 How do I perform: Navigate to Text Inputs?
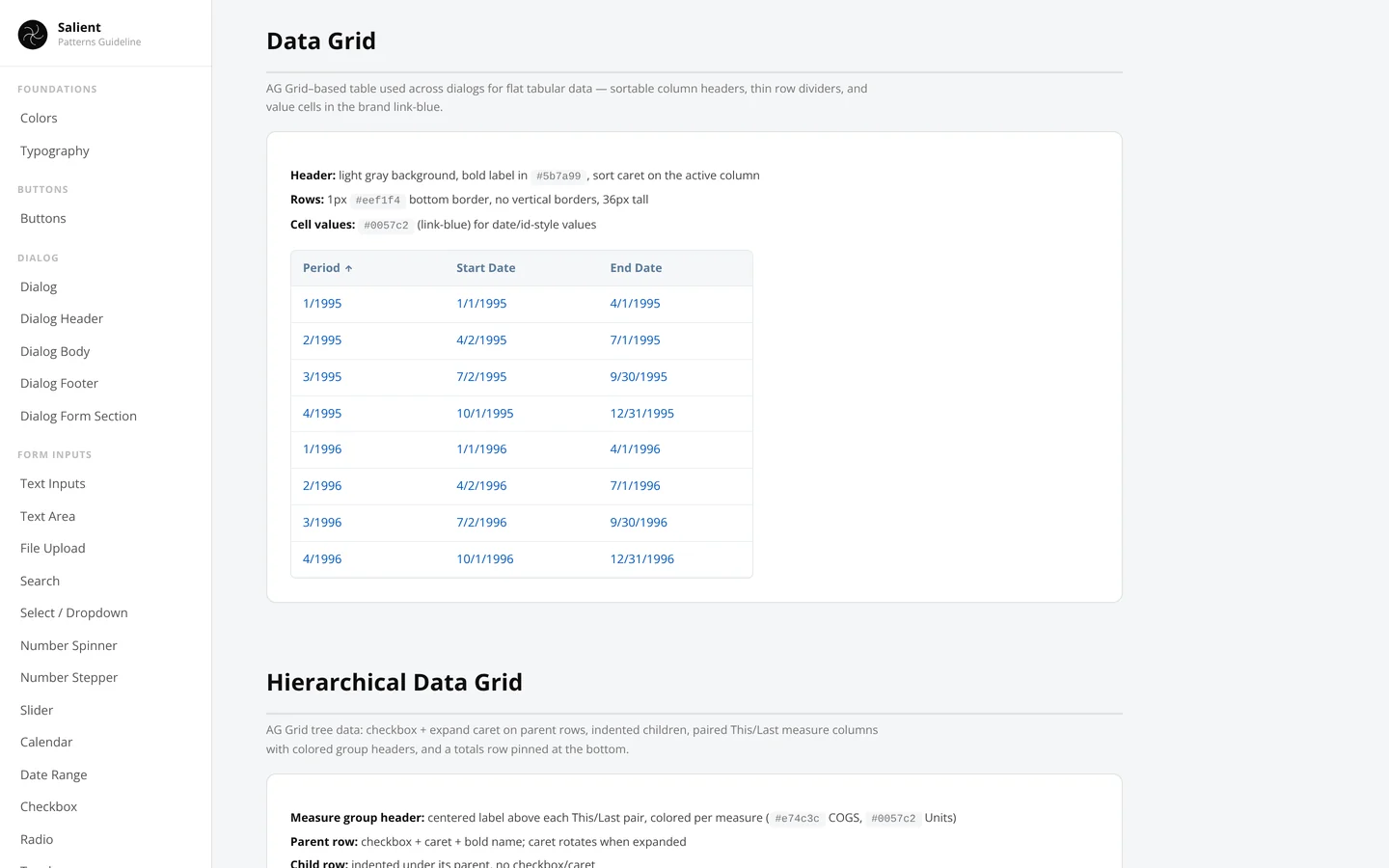pyautogui.click(x=53, y=483)
